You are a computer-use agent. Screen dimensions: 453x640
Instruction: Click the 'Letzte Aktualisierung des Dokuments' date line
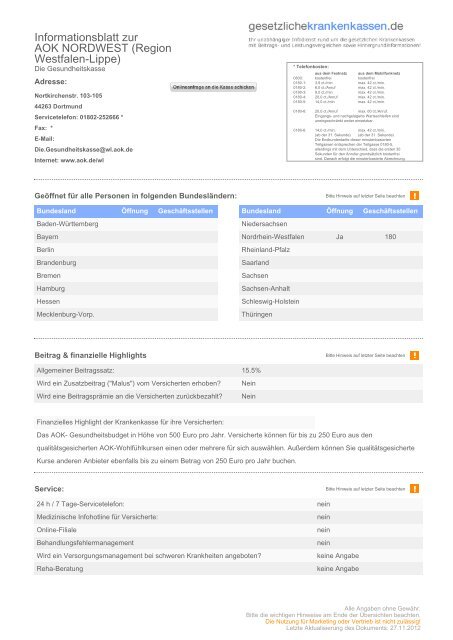click(353, 628)
